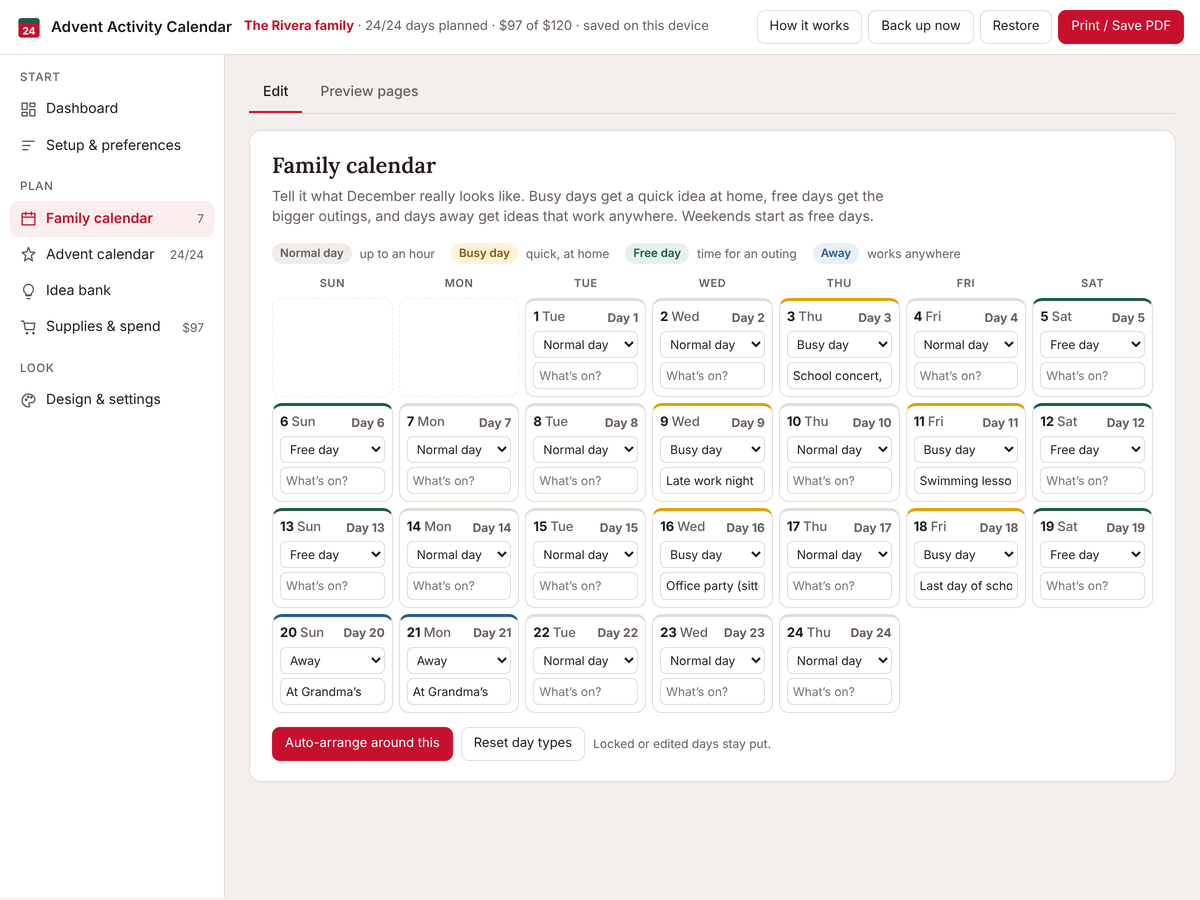This screenshot has width=1200, height=900.
Task: Click the Advent calendar star icon
Action: pos(28,255)
